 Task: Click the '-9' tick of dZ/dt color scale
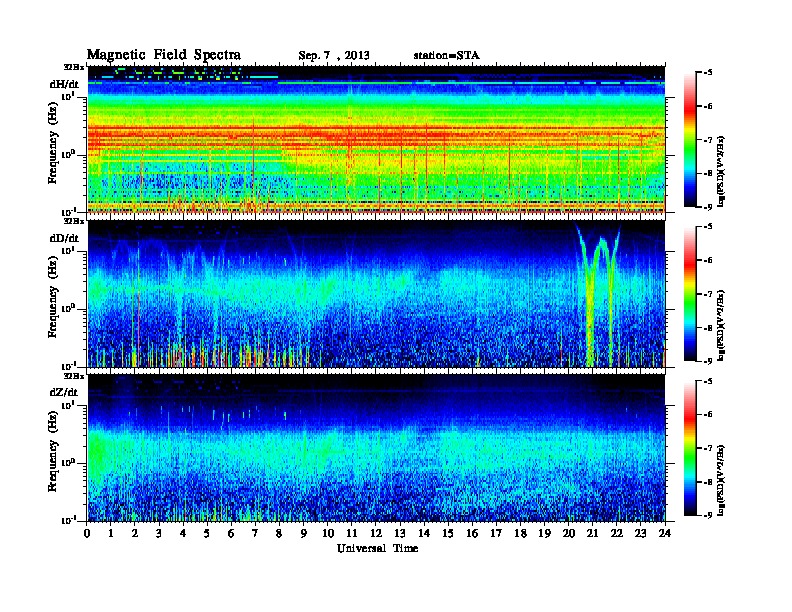point(708,515)
